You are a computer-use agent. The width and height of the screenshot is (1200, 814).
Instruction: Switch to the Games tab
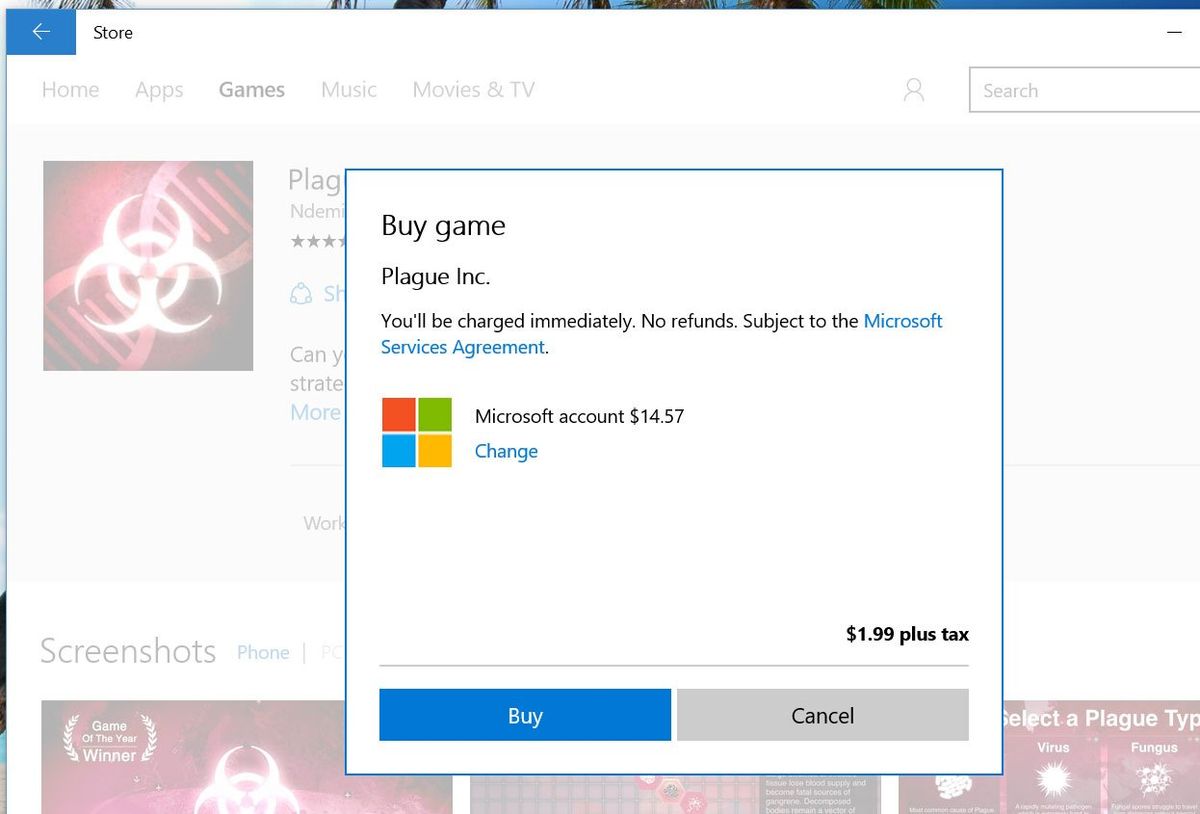[x=251, y=90]
